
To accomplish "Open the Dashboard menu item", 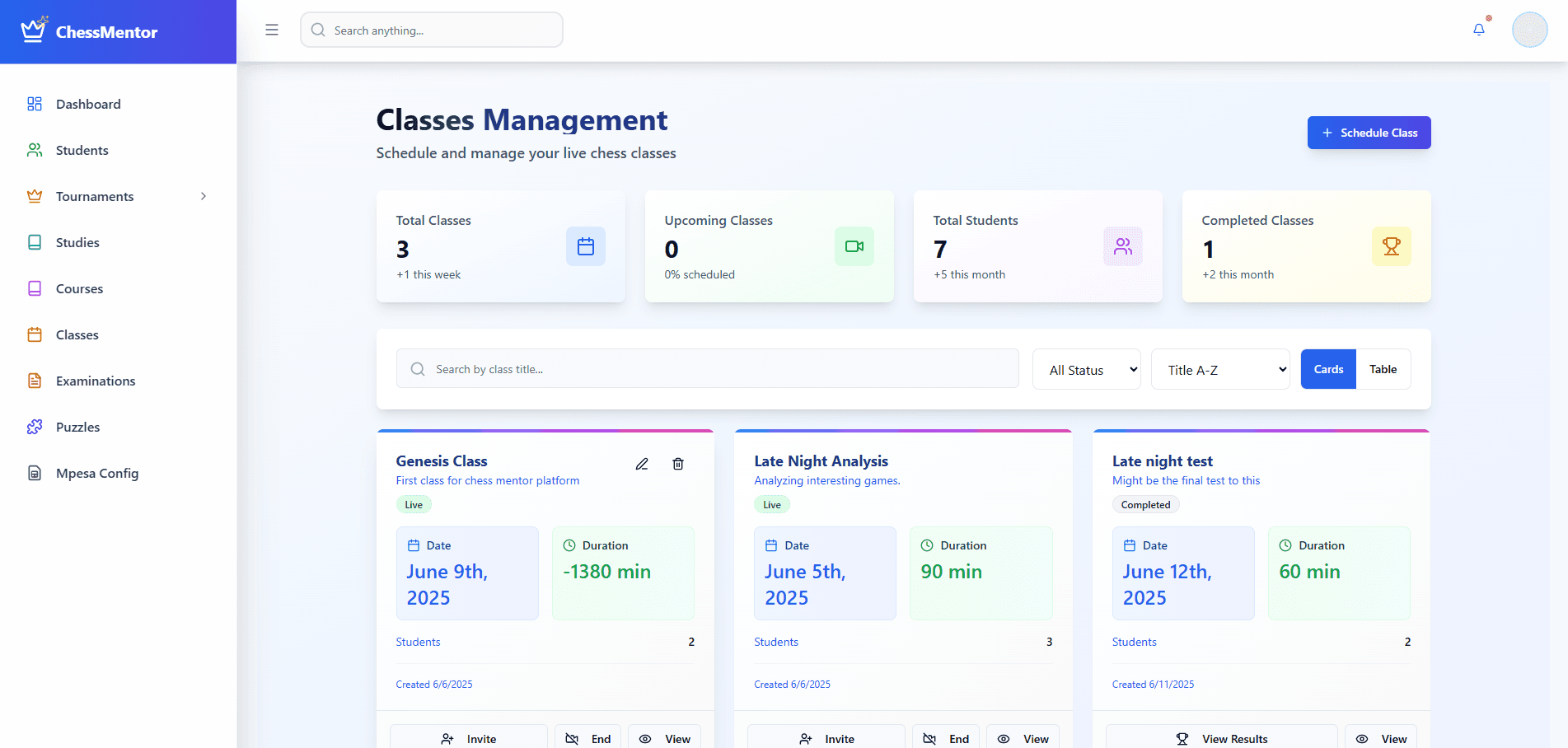I will click(118, 104).
